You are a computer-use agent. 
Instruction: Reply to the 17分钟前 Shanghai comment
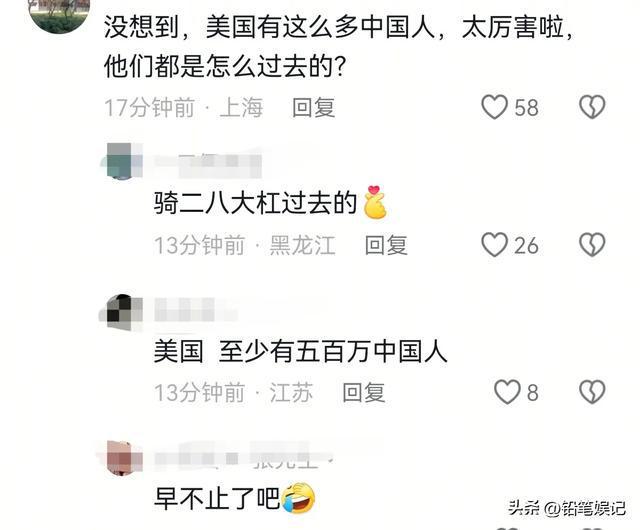(x=313, y=108)
